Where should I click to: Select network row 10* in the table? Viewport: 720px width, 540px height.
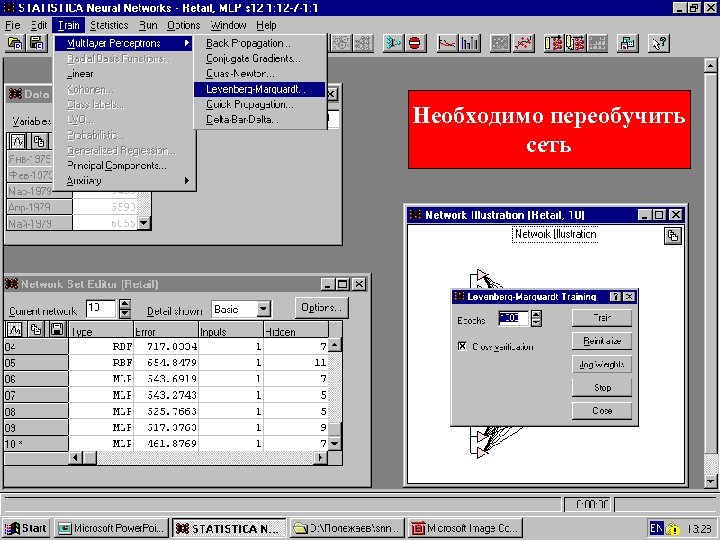[x=166, y=444]
